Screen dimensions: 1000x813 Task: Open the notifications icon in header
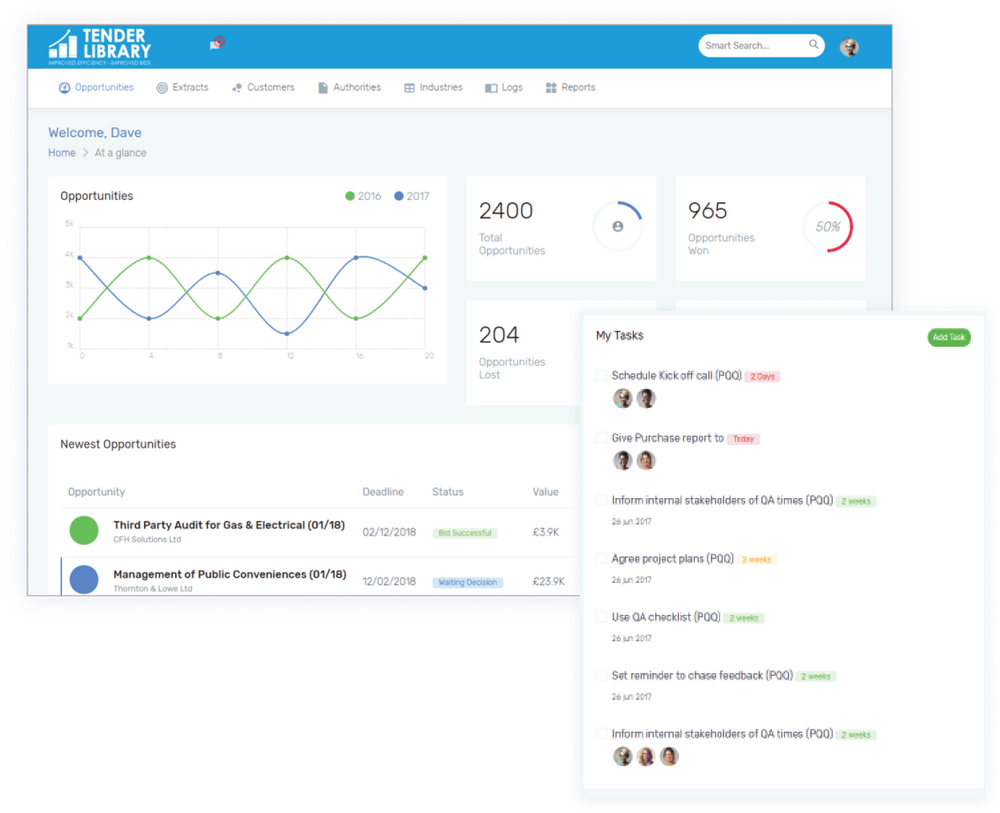pos(216,44)
